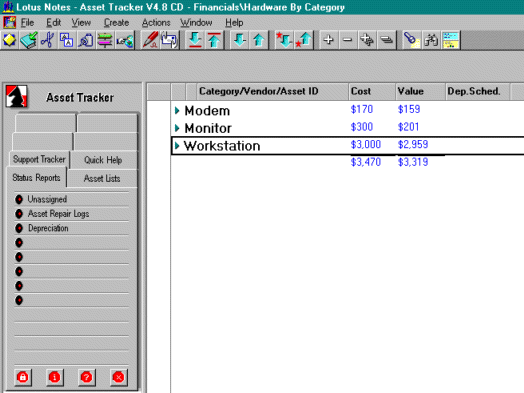Click the scissors cut icon
524x393 pixels.
pyautogui.click(x=47, y=40)
